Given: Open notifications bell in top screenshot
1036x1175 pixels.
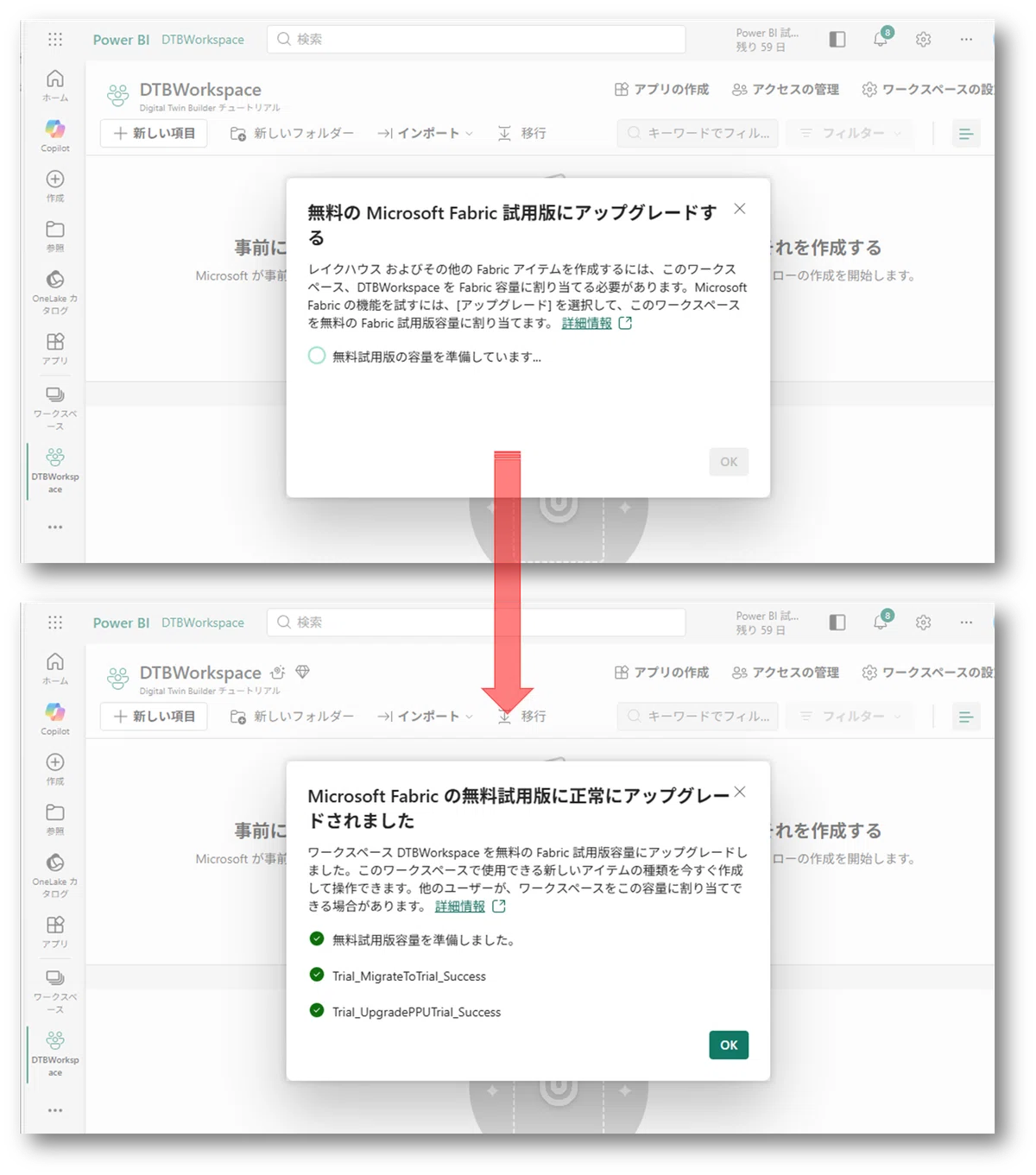Looking at the screenshot, I should coord(881,39).
